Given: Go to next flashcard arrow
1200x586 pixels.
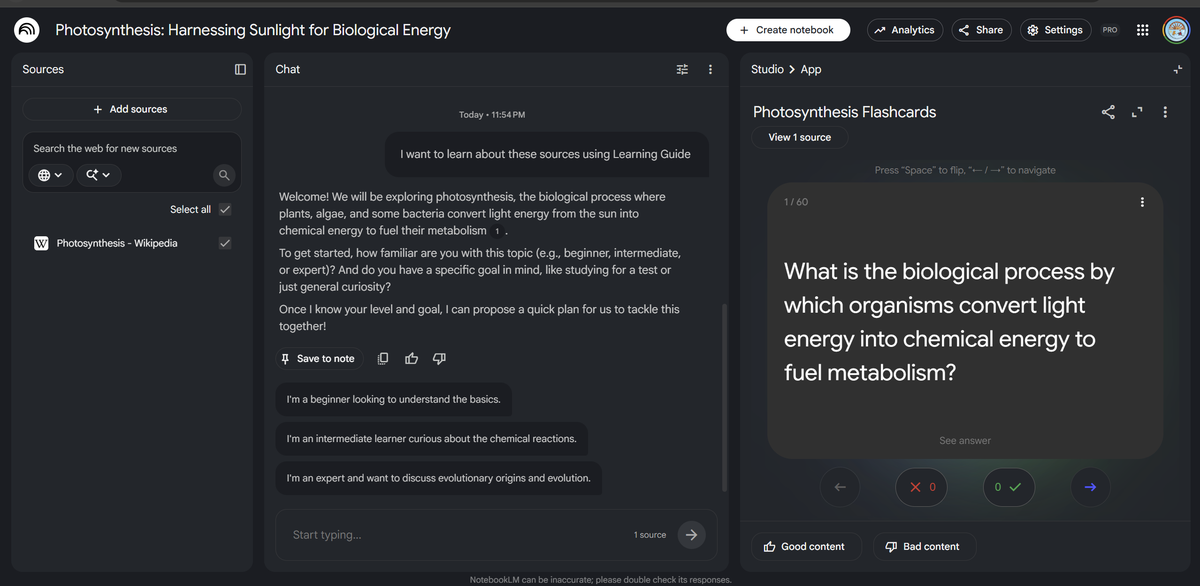Looking at the screenshot, I should click(1090, 487).
